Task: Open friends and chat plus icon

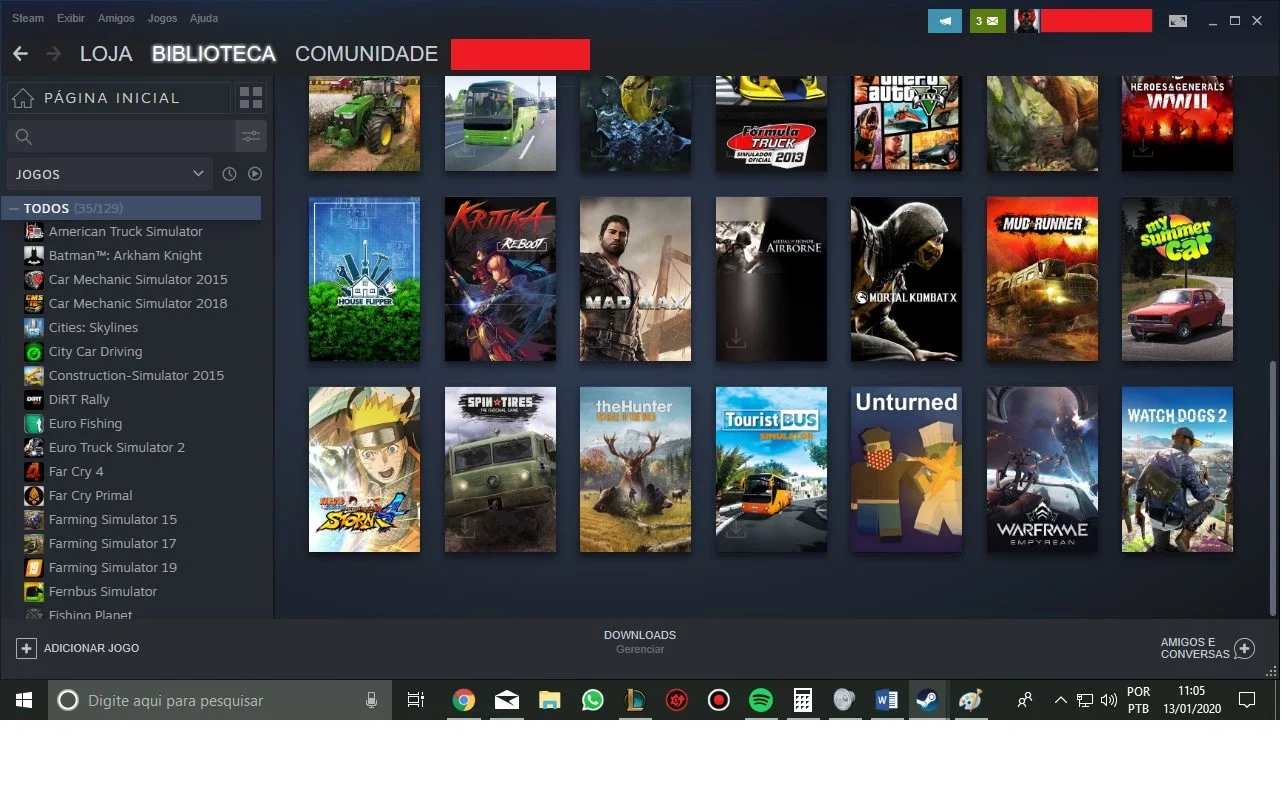Action: coord(1244,648)
